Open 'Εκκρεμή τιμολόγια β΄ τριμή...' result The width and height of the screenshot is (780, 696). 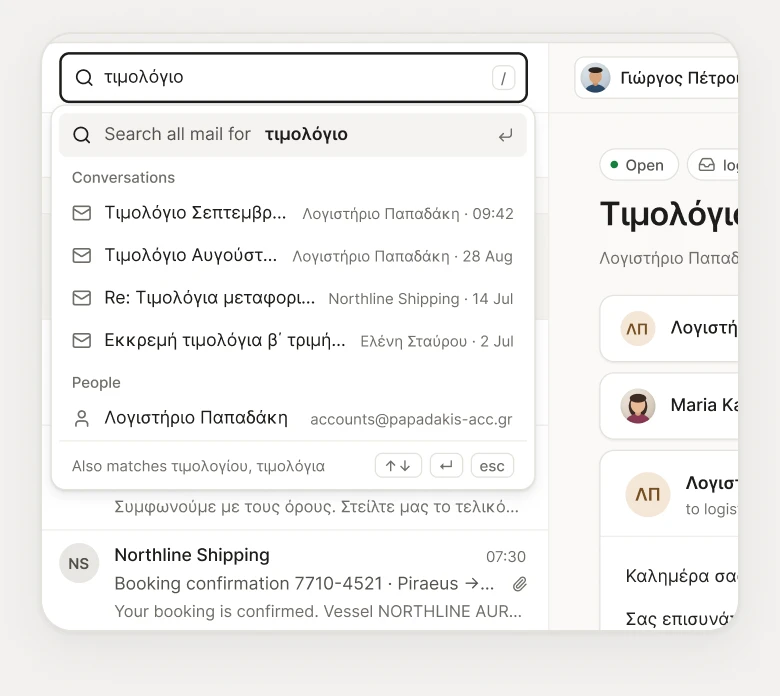(292, 341)
